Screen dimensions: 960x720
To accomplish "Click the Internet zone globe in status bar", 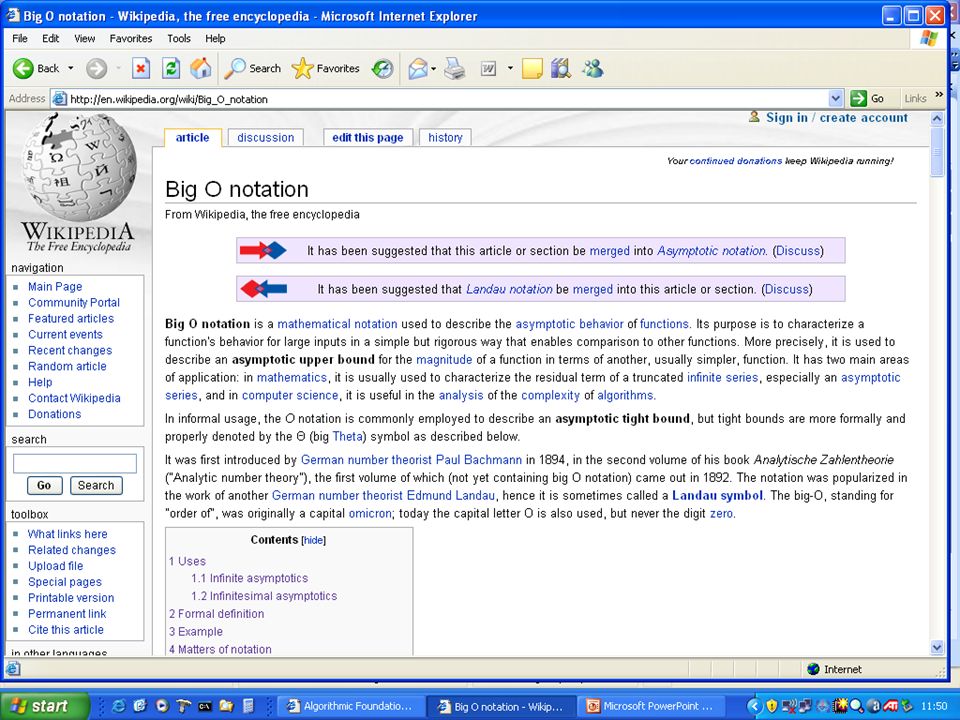I will pos(813,669).
